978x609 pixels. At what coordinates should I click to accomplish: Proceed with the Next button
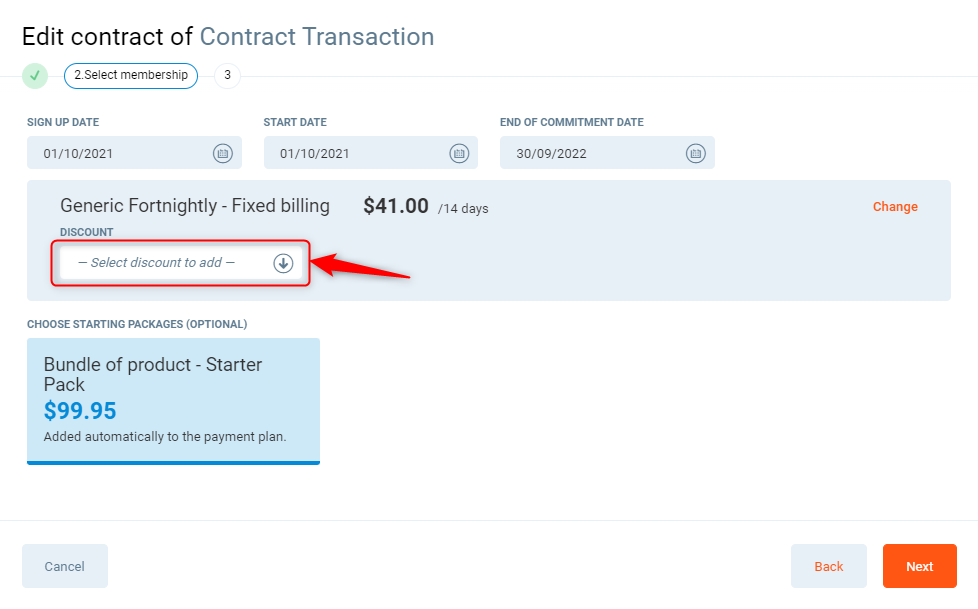(x=919, y=566)
